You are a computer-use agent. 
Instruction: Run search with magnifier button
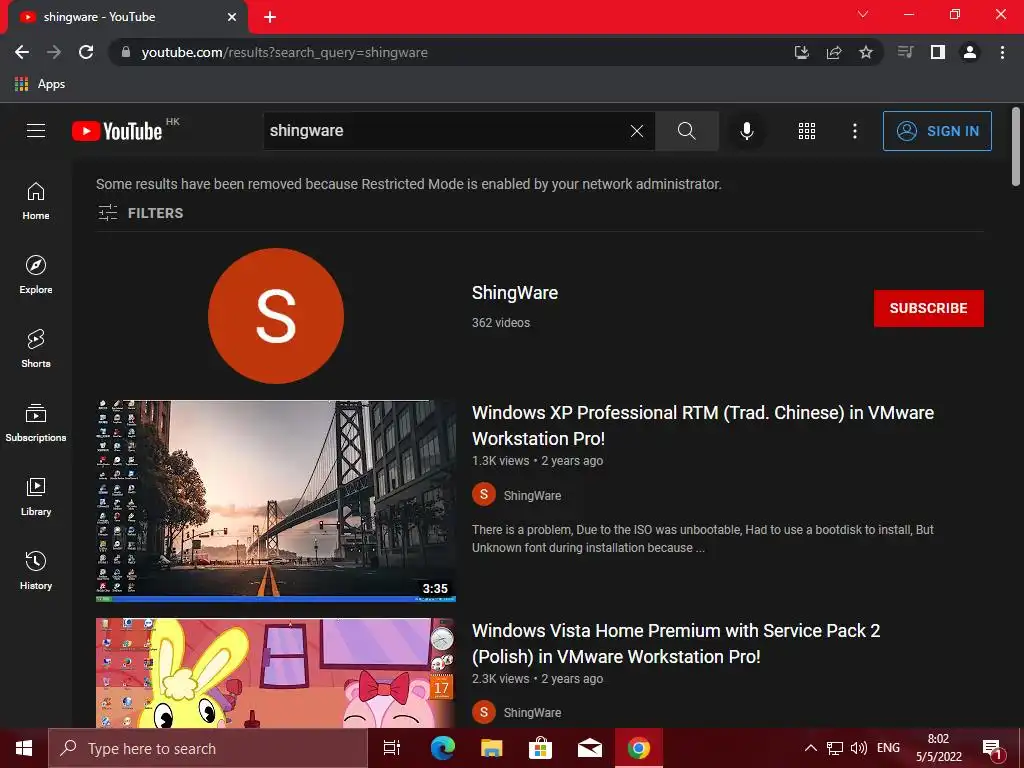[686, 131]
